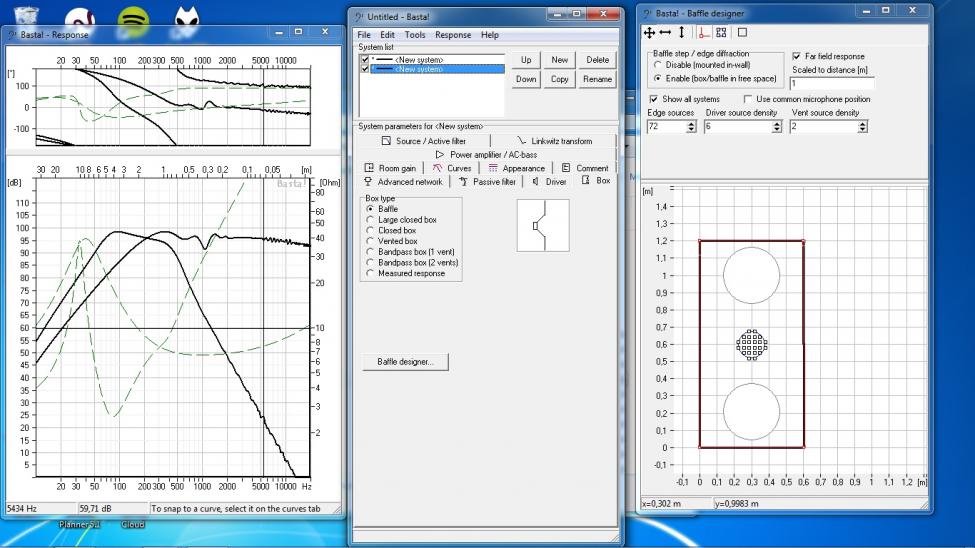This screenshot has height=548, width=975.
Task: Click the Delete button
Action: pyautogui.click(x=598, y=60)
